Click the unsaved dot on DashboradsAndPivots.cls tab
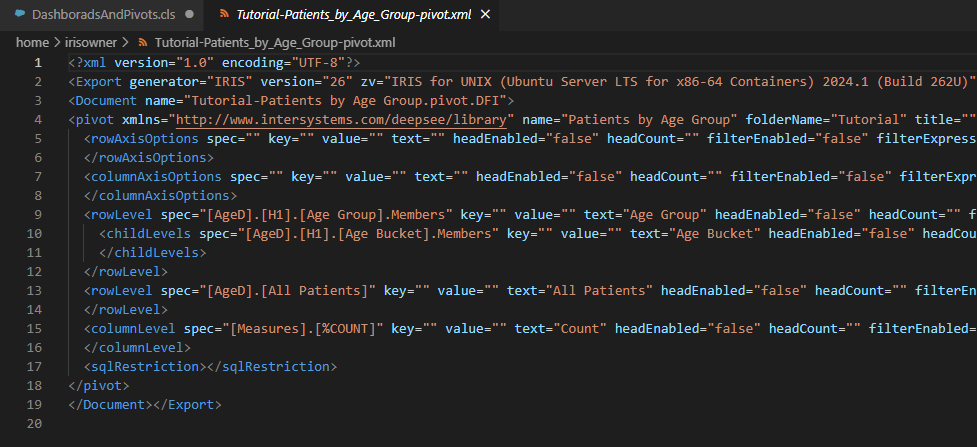977x447 pixels. [188, 16]
